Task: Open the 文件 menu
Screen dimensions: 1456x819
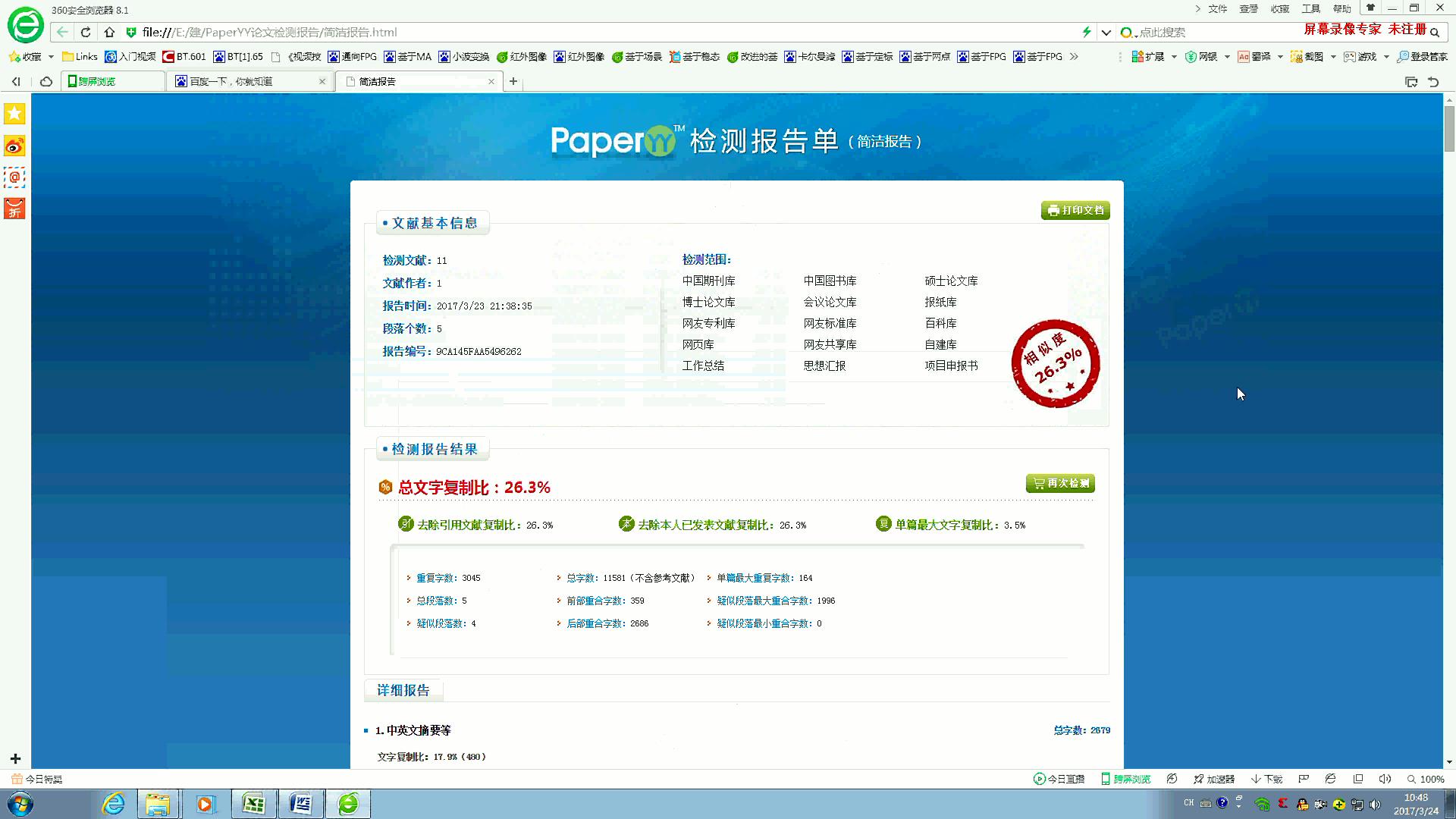Action: click(x=1218, y=8)
